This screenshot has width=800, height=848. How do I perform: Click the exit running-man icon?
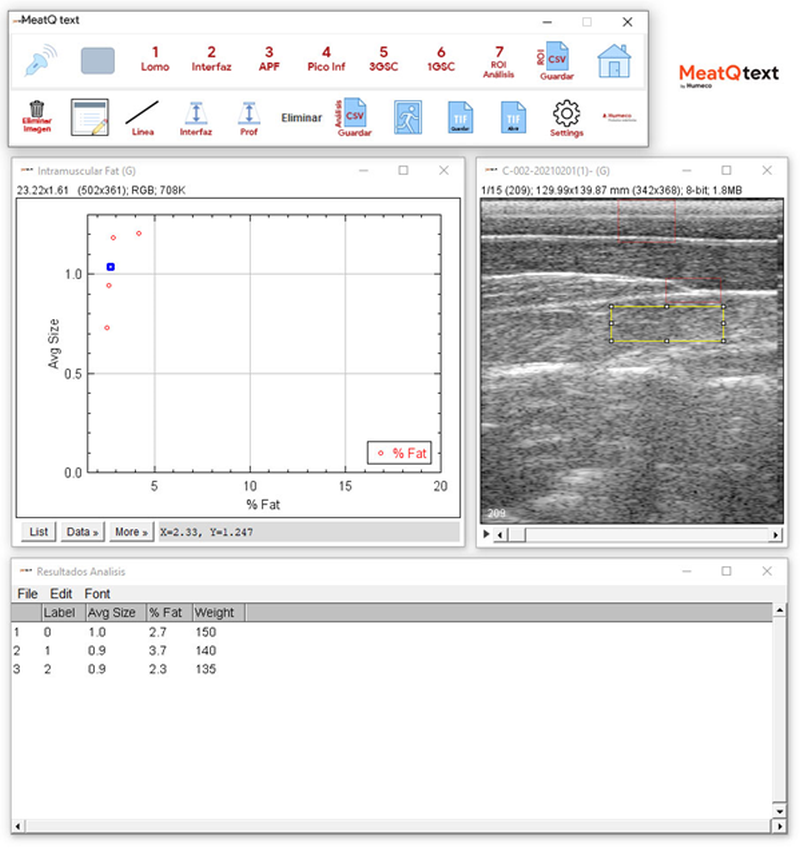(x=406, y=116)
